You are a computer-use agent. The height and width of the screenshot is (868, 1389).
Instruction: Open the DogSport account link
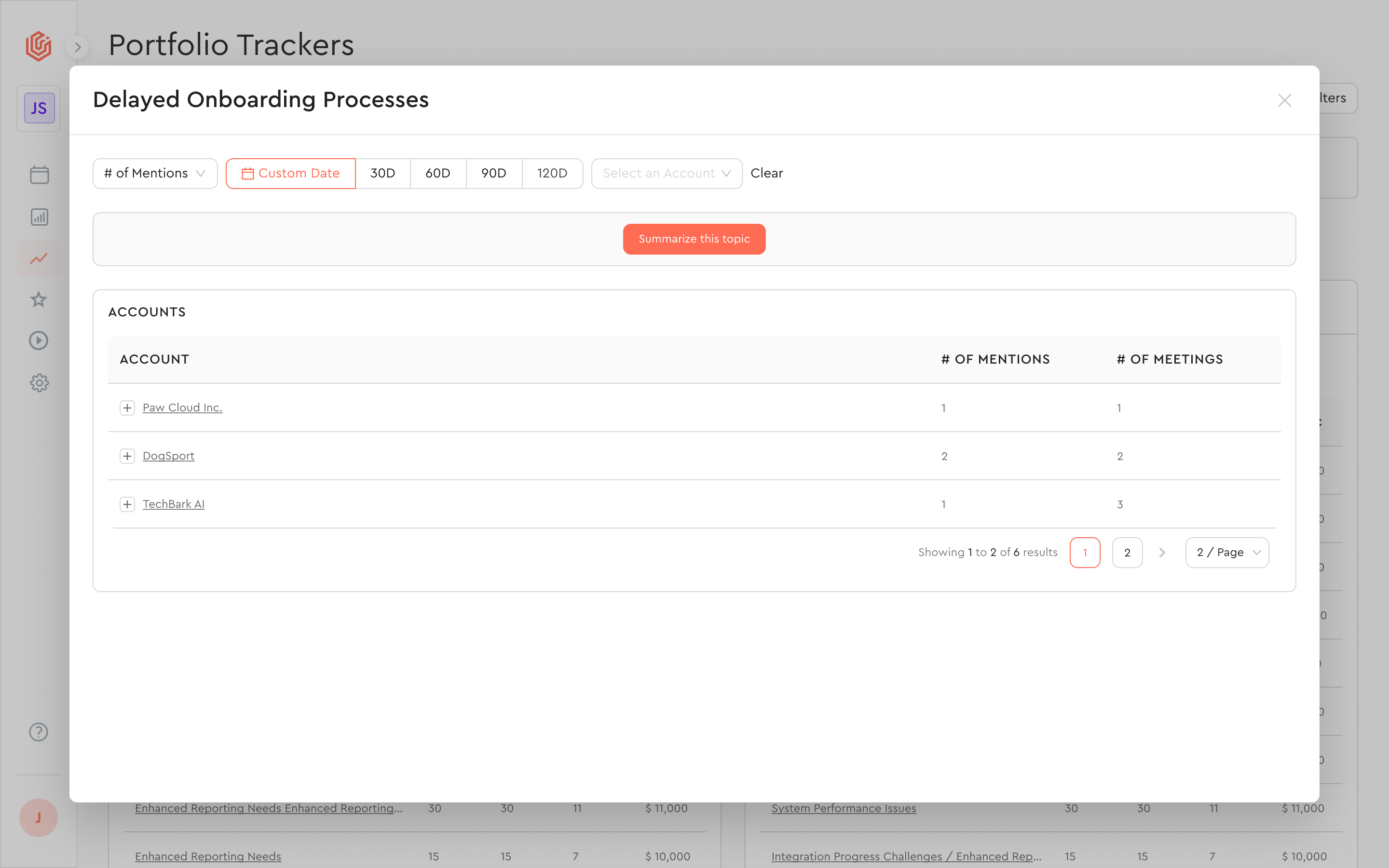tap(168, 456)
